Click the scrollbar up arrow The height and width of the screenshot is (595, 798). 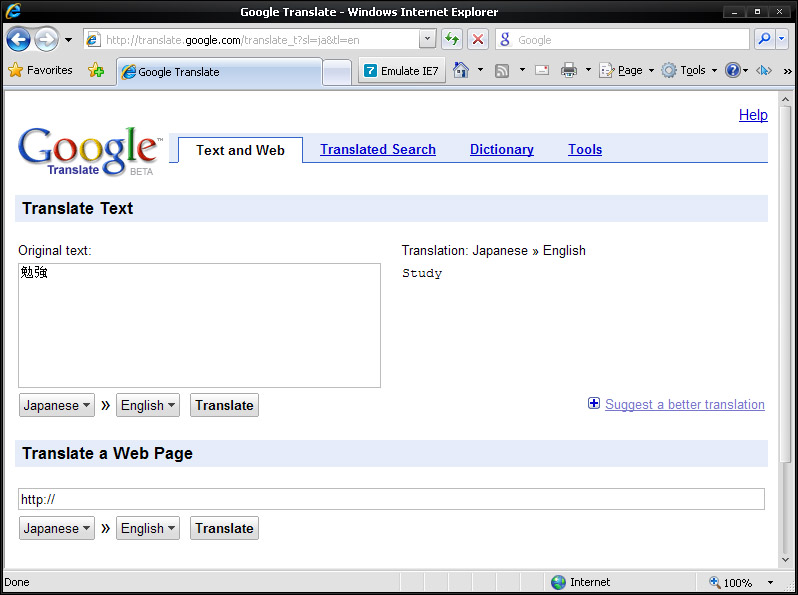coord(785,100)
